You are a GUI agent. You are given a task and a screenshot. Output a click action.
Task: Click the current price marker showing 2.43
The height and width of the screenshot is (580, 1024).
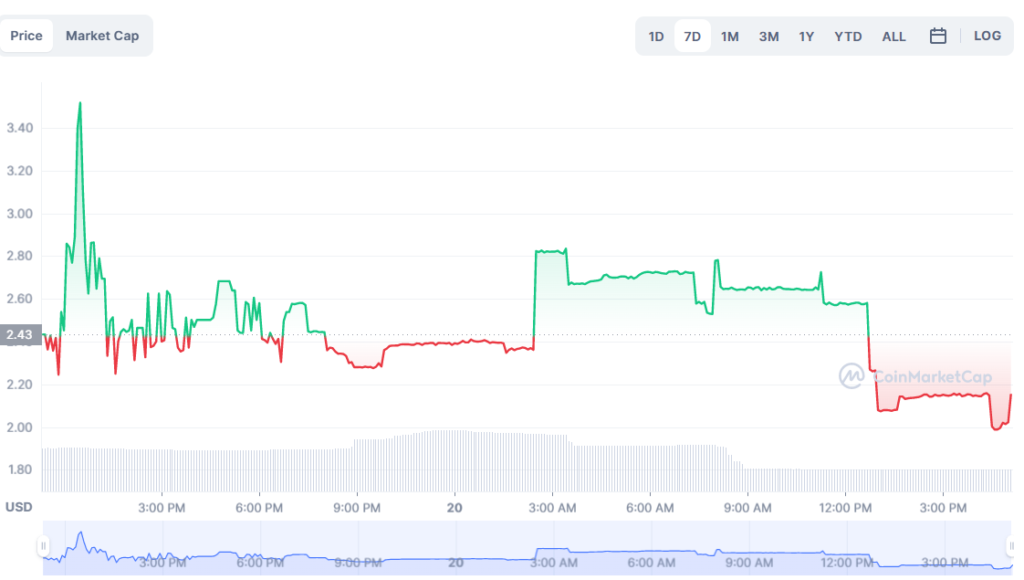(x=20, y=335)
